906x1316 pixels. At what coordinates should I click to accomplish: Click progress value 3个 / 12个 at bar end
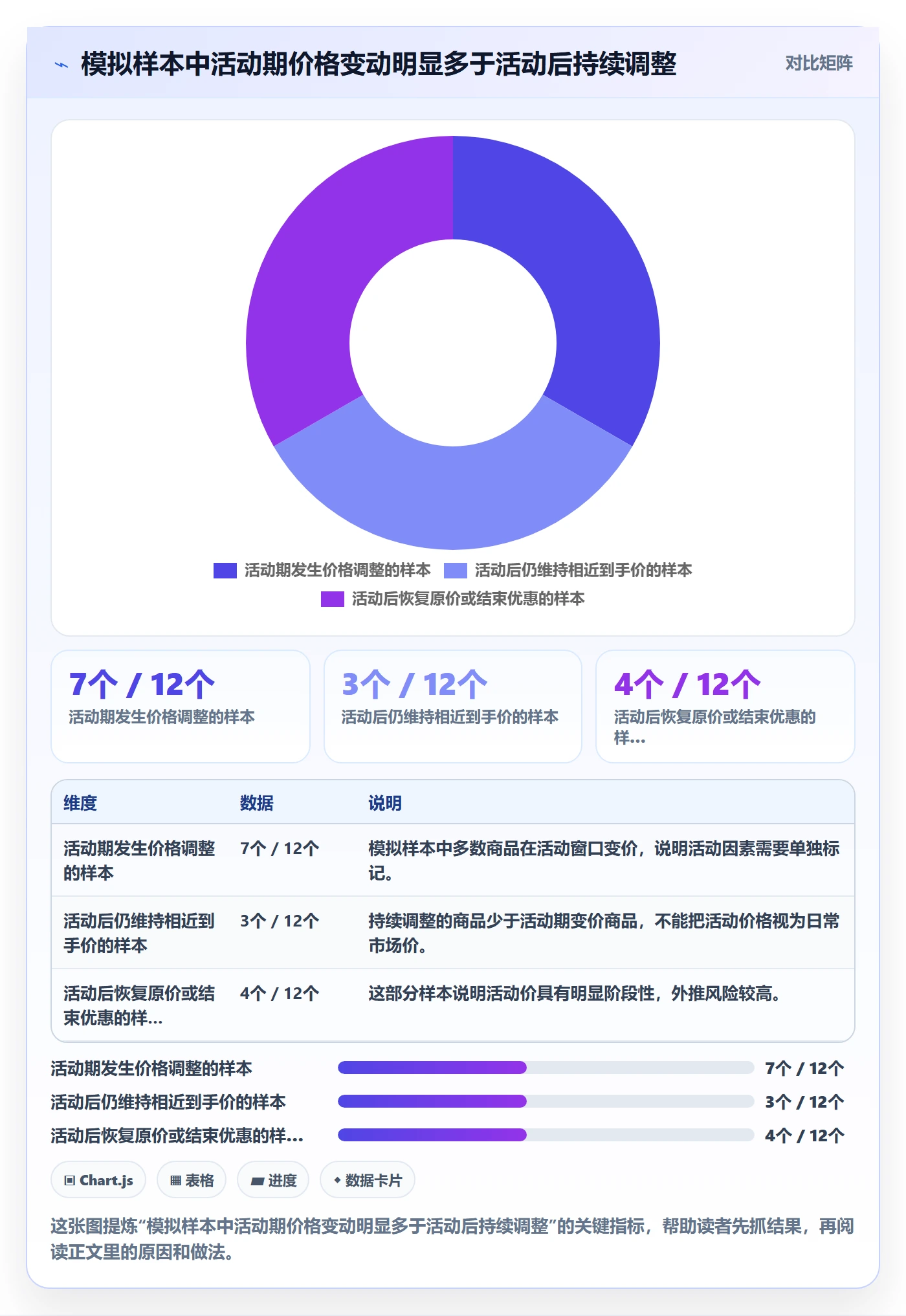coord(804,1102)
